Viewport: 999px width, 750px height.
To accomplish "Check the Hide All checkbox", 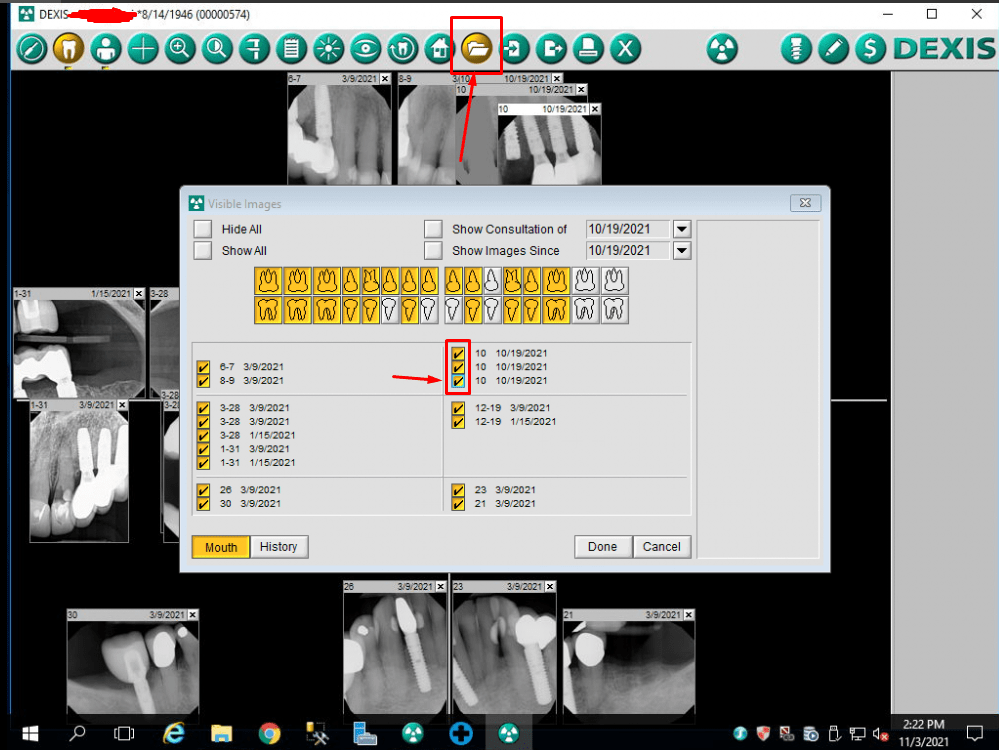I will click(x=203, y=229).
